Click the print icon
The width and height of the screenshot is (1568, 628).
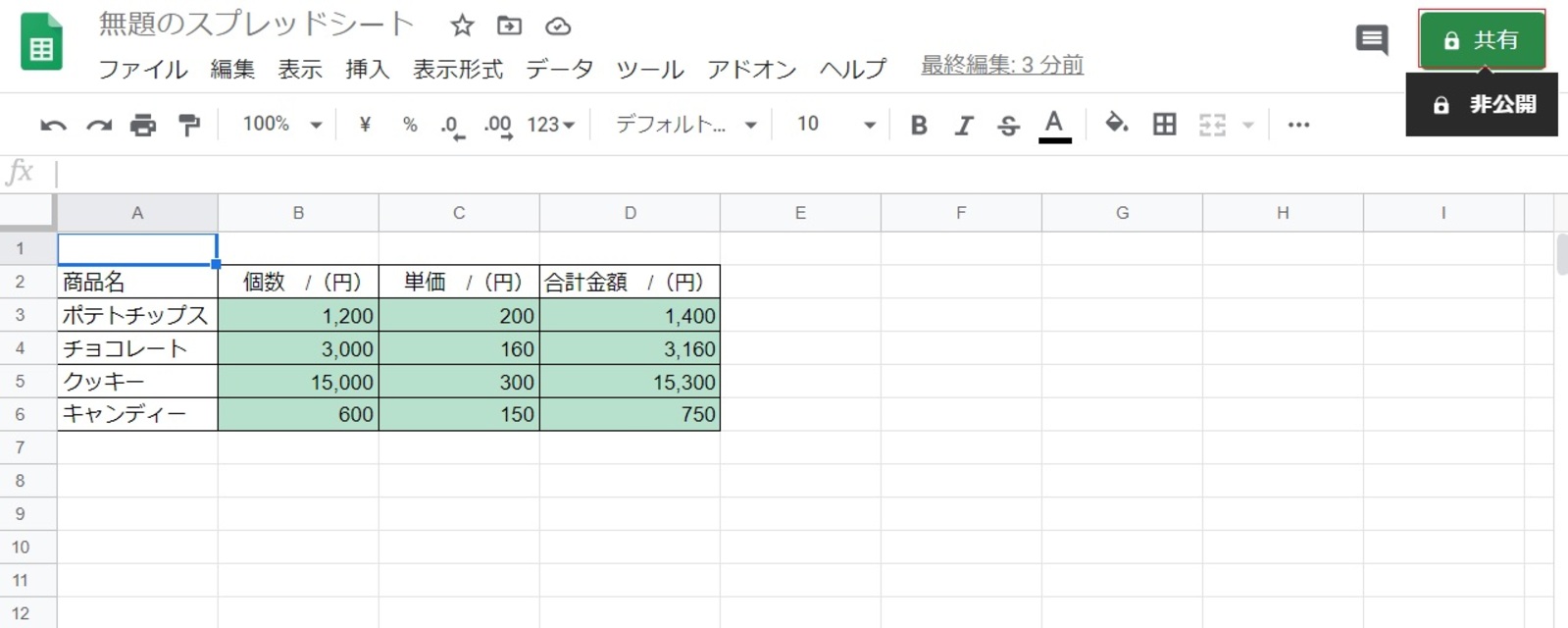coord(143,126)
